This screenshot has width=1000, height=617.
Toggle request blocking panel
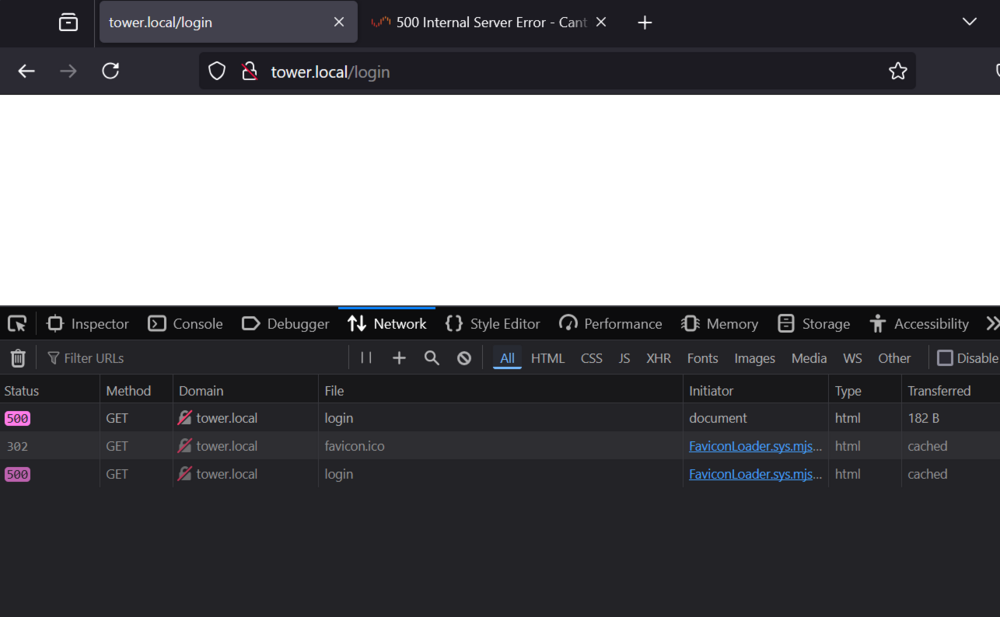click(464, 359)
